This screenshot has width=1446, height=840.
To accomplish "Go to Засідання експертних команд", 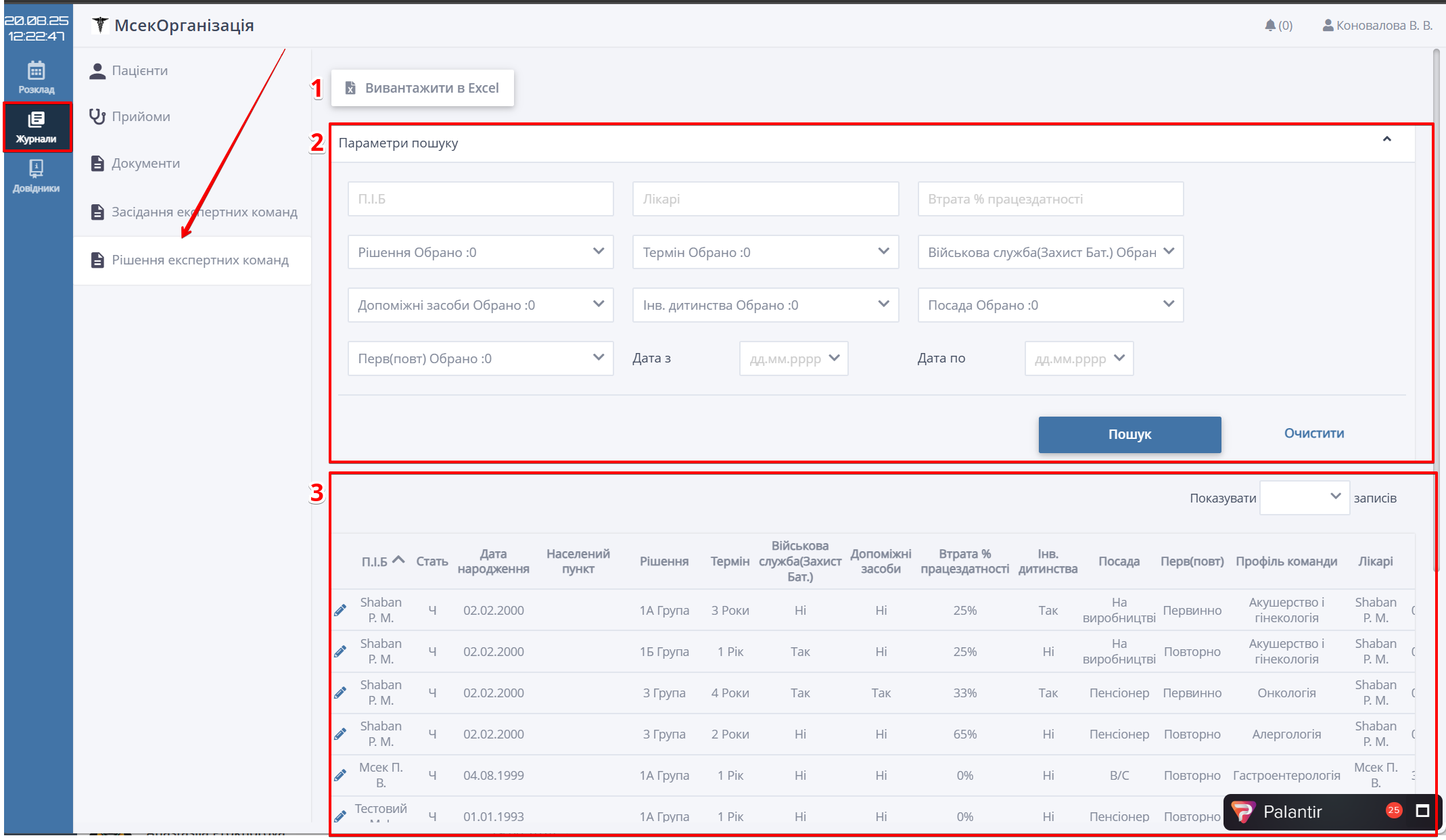I will (x=204, y=212).
